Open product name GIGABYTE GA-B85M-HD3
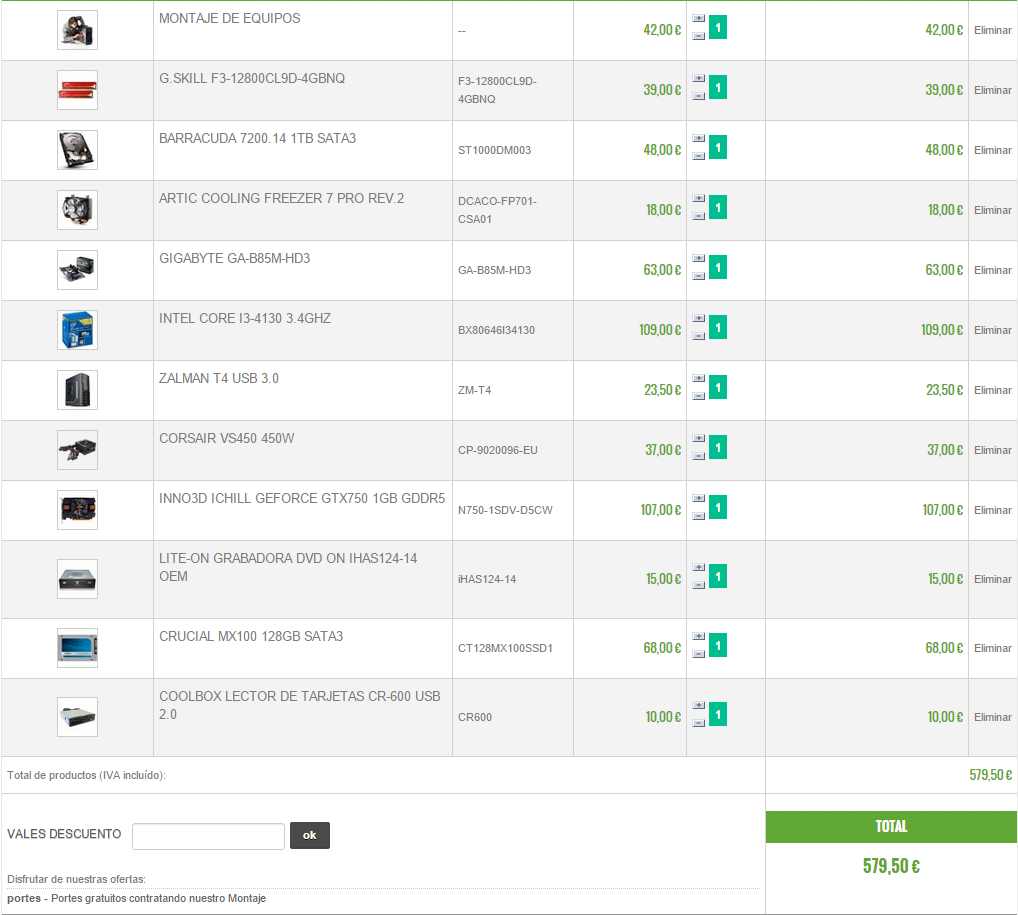 click(x=234, y=258)
